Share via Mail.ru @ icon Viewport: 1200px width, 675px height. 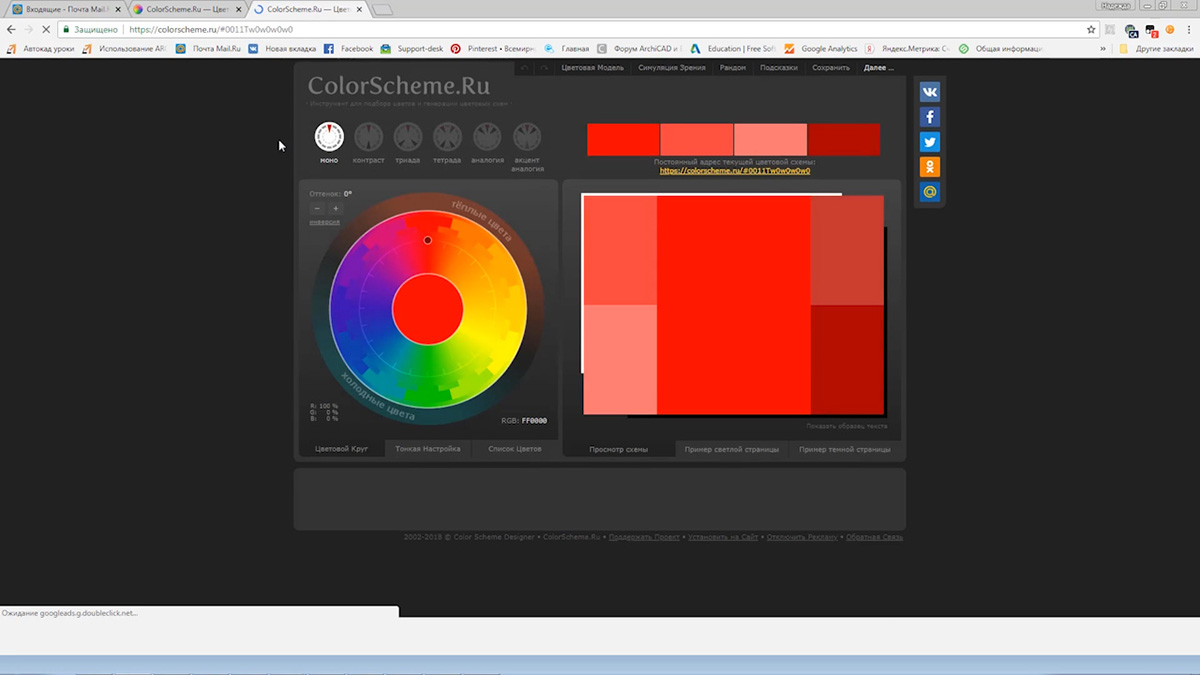coord(930,192)
